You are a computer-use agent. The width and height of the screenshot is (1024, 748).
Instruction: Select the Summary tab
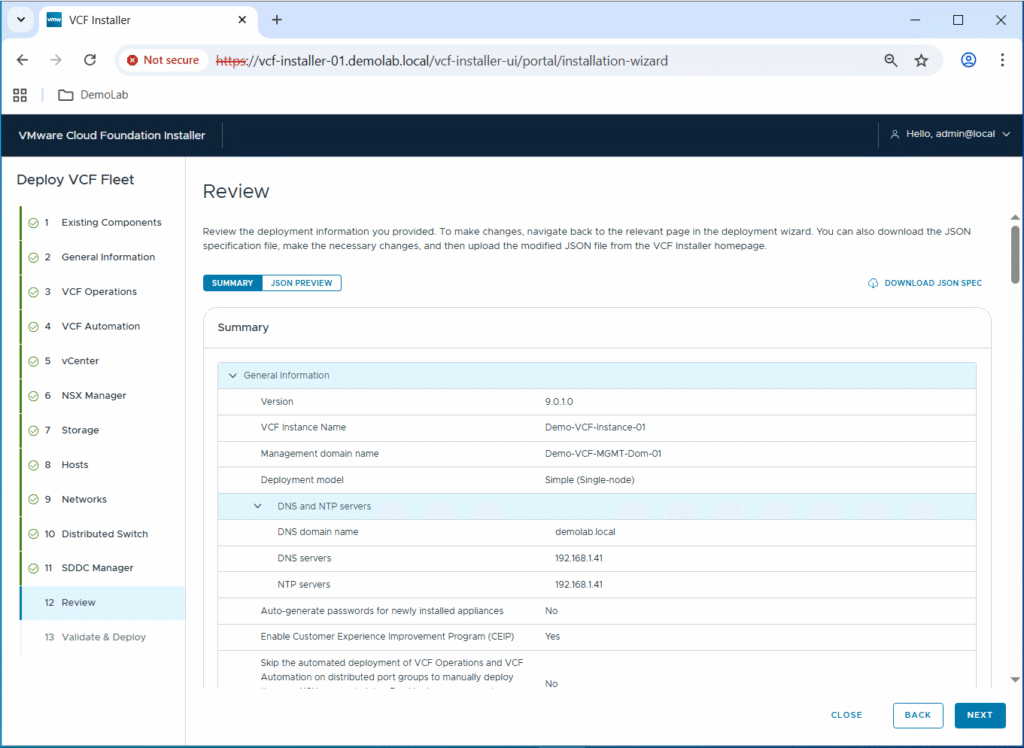232,283
